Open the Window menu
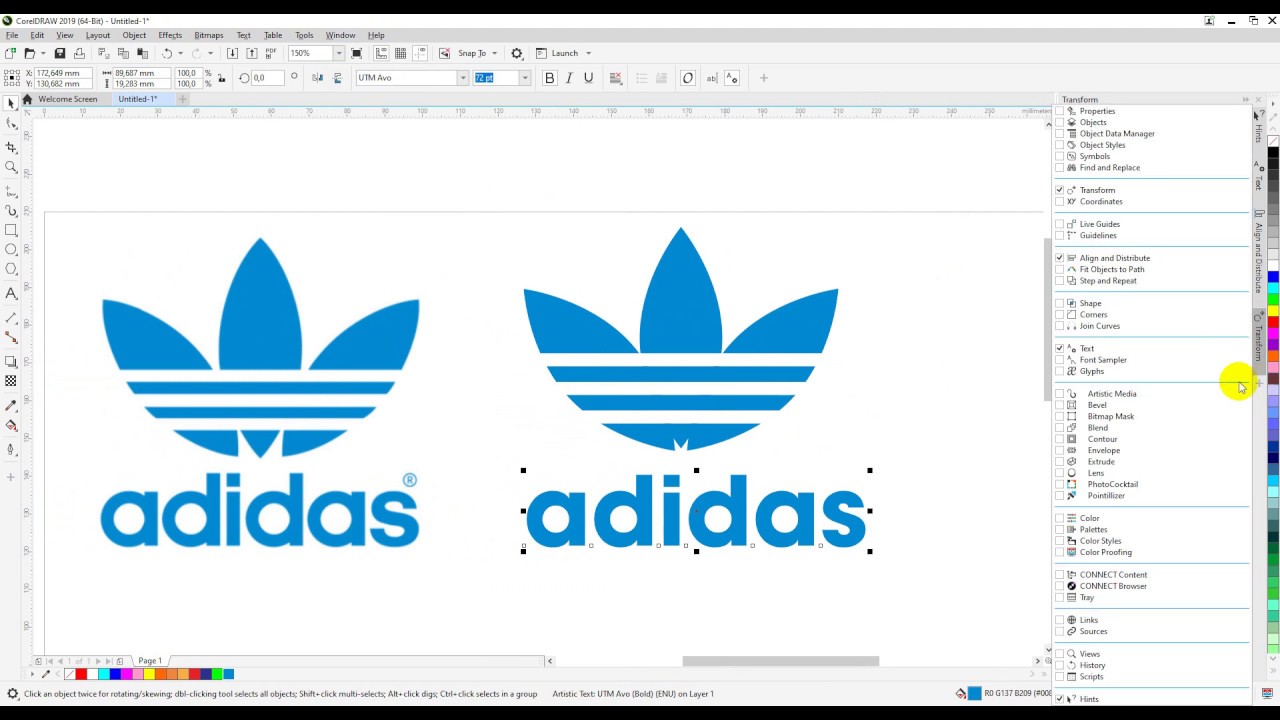The height and width of the screenshot is (720, 1280). [340, 35]
